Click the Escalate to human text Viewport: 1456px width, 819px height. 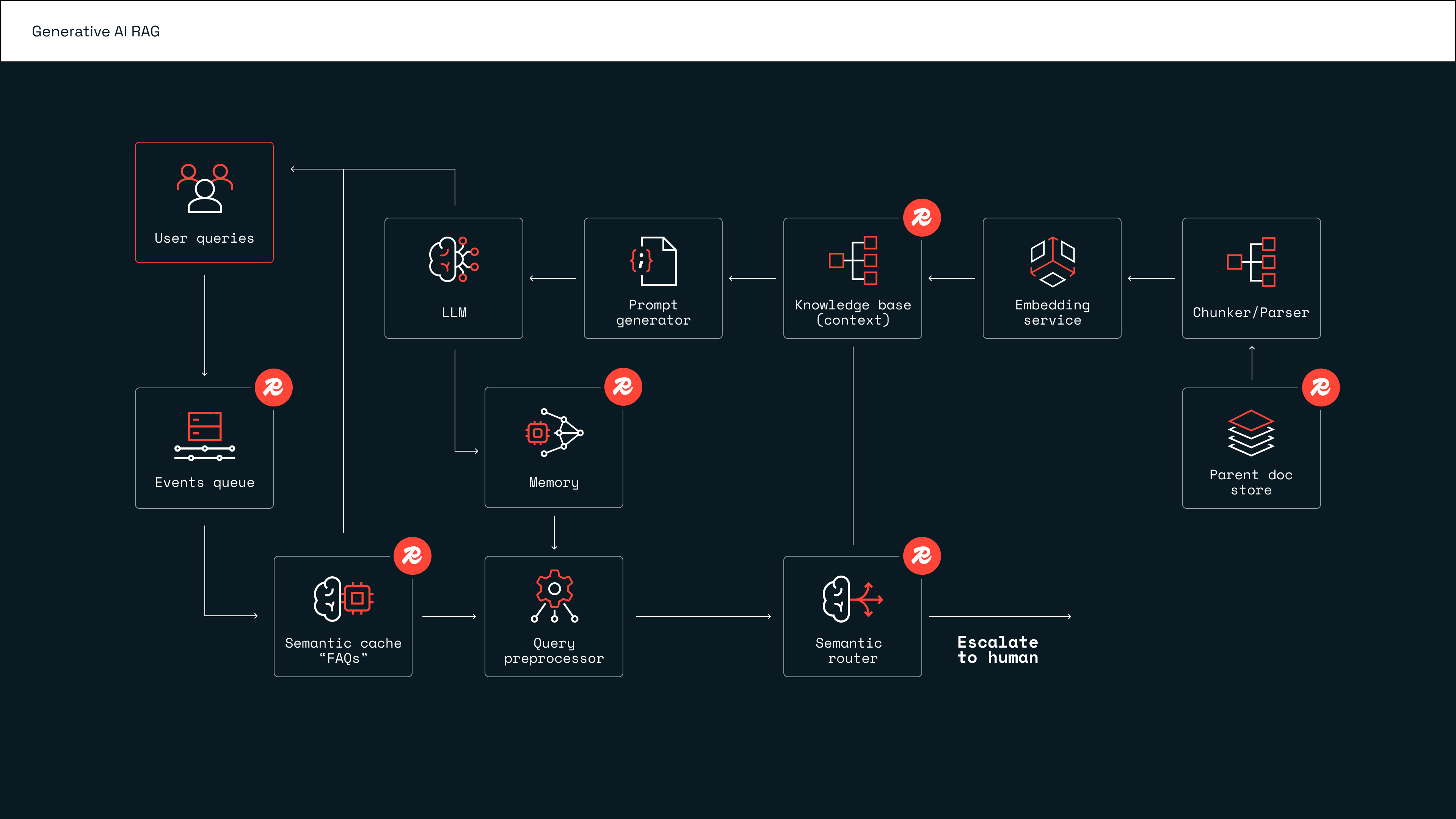pos(998,650)
